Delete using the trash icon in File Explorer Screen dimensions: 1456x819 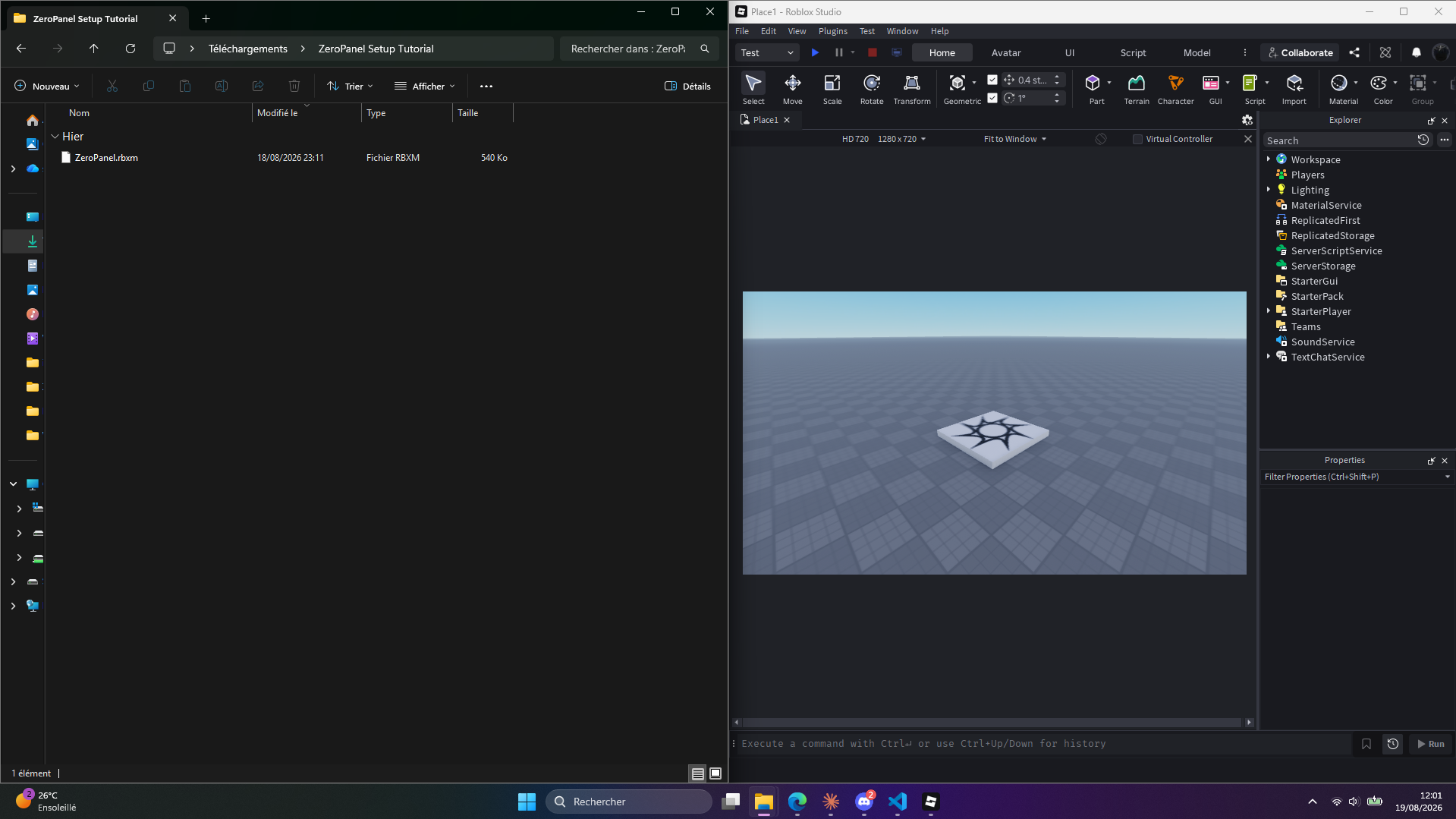294,86
